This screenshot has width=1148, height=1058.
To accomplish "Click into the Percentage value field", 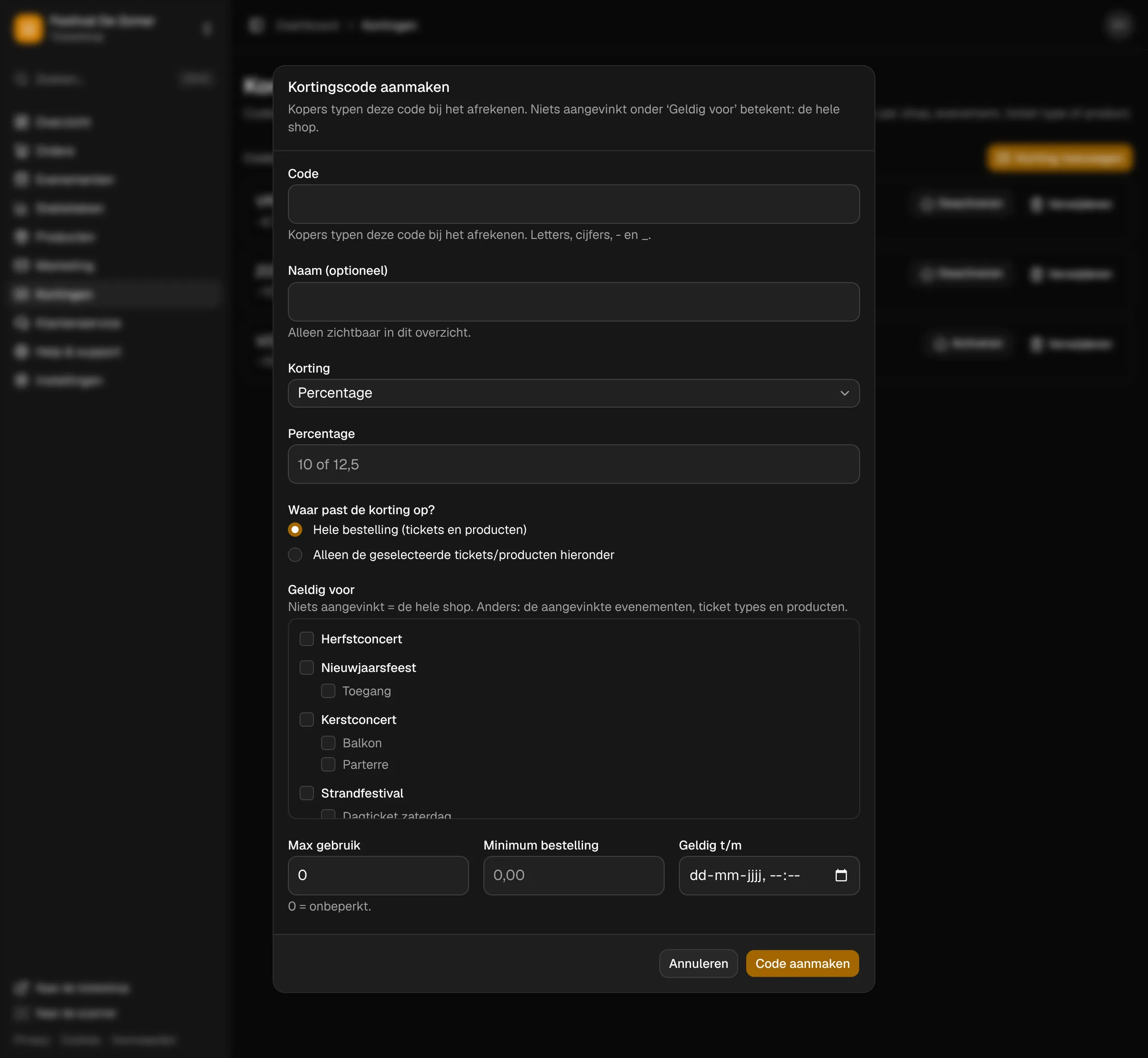I will [573, 464].
